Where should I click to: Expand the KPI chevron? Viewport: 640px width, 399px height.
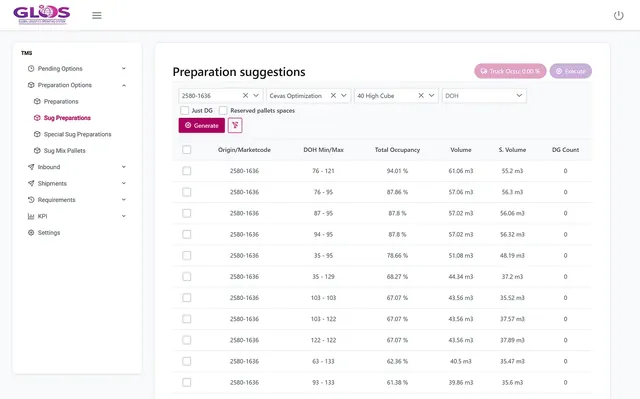pos(124,216)
